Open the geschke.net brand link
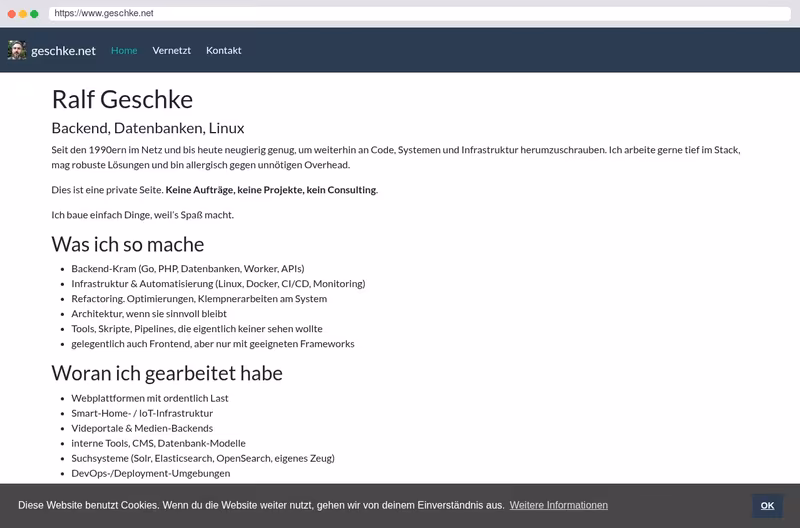This screenshot has height=528, width=800. click(x=63, y=51)
